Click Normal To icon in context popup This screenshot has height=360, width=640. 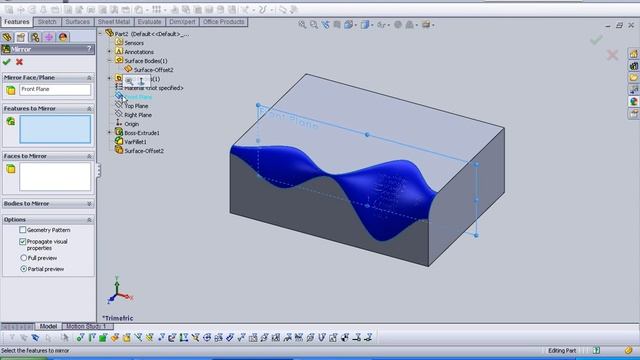(141, 81)
